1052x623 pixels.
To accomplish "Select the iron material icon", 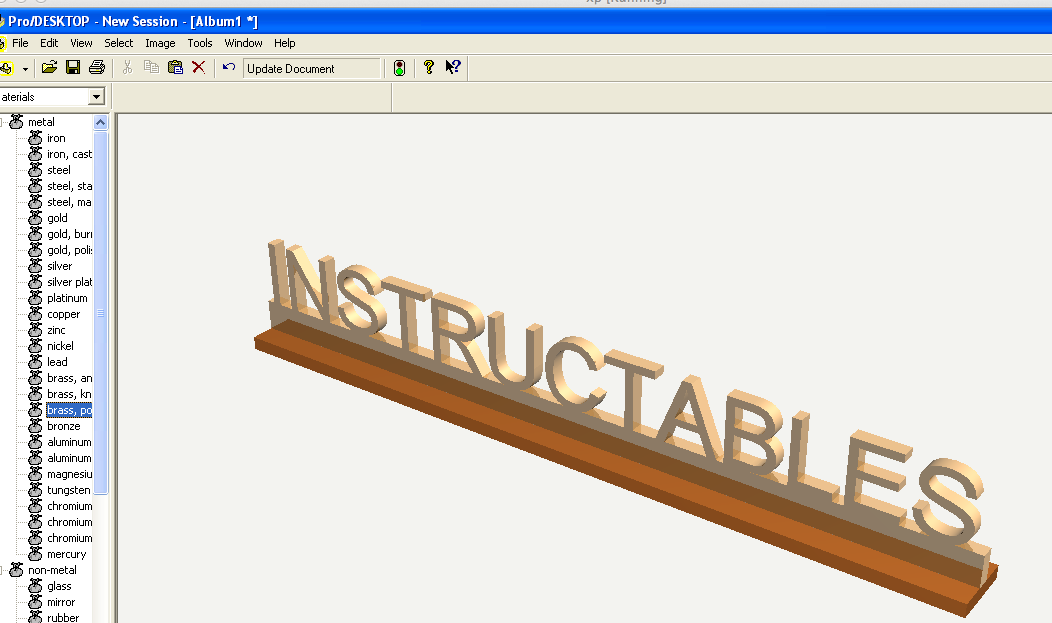I will pos(36,138).
